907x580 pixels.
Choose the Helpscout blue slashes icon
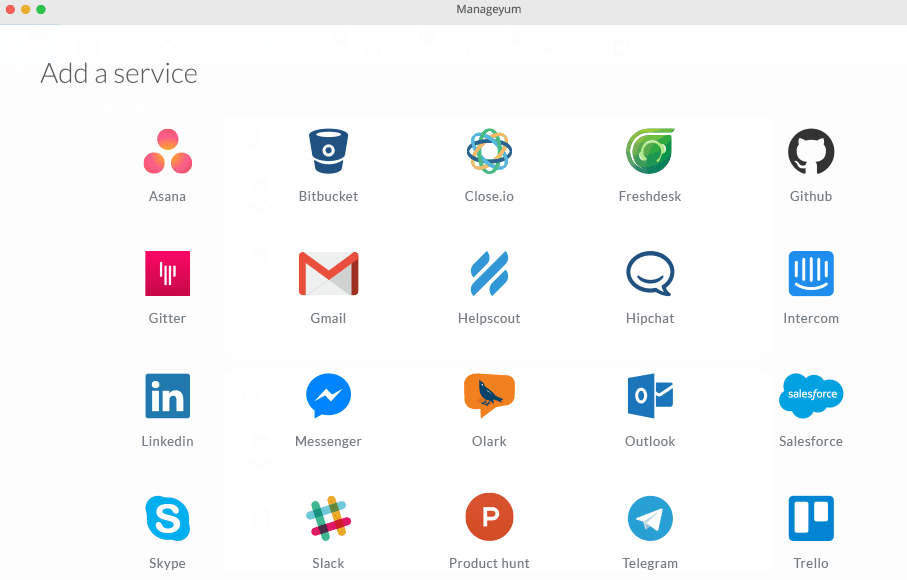pos(489,274)
